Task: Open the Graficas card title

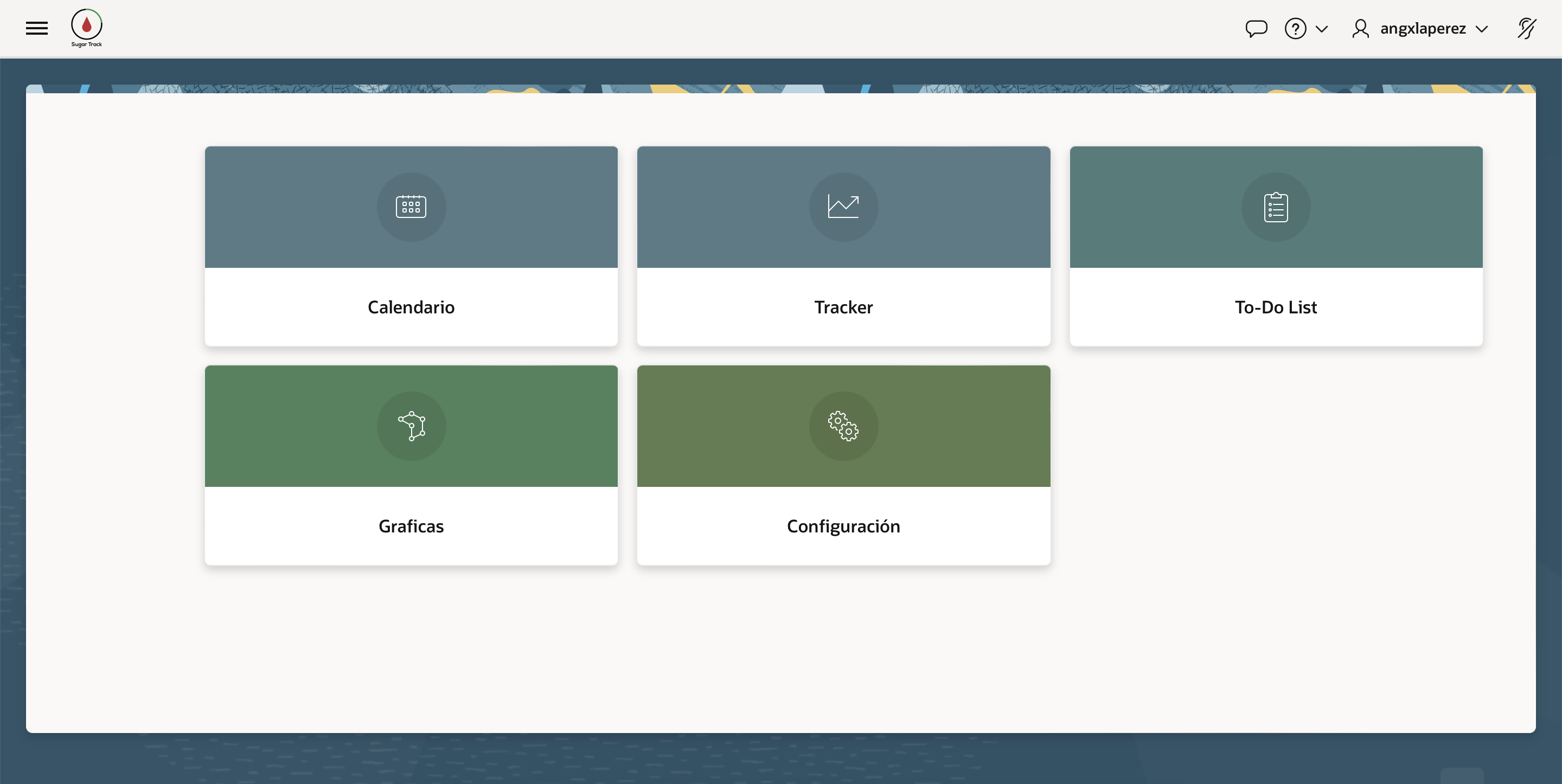Action: click(x=411, y=526)
